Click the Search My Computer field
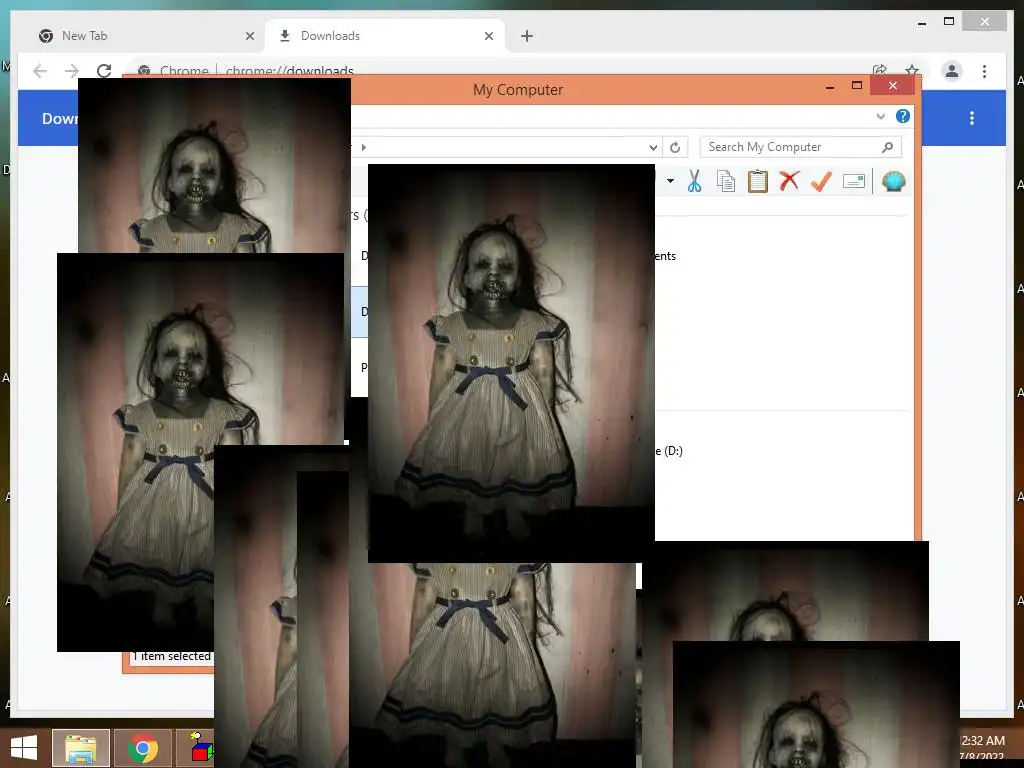Viewport: 1024px width, 768px height. (x=801, y=148)
